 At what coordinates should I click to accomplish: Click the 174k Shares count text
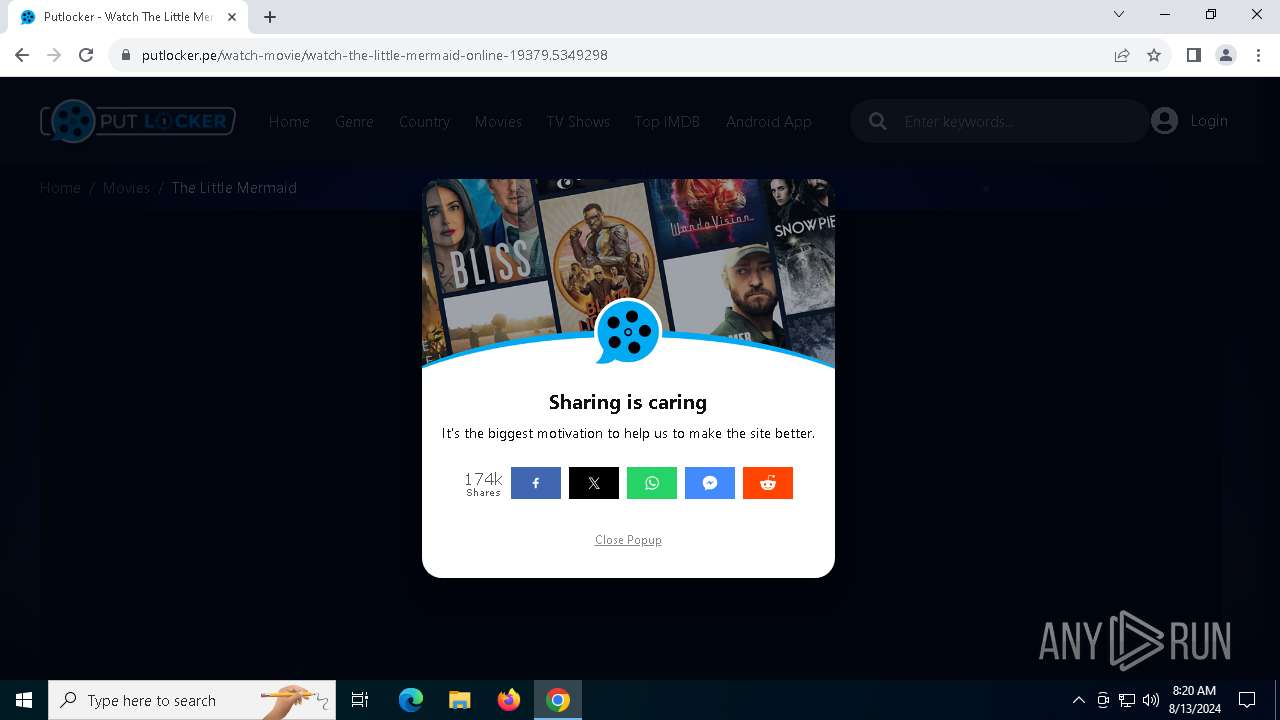483,483
